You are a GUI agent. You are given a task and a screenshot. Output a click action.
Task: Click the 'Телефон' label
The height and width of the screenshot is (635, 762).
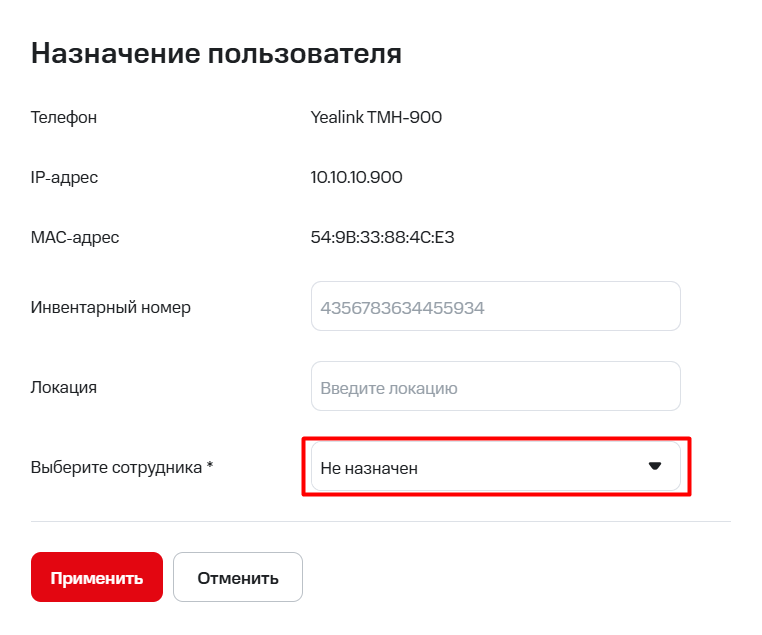(x=64, y=118)
